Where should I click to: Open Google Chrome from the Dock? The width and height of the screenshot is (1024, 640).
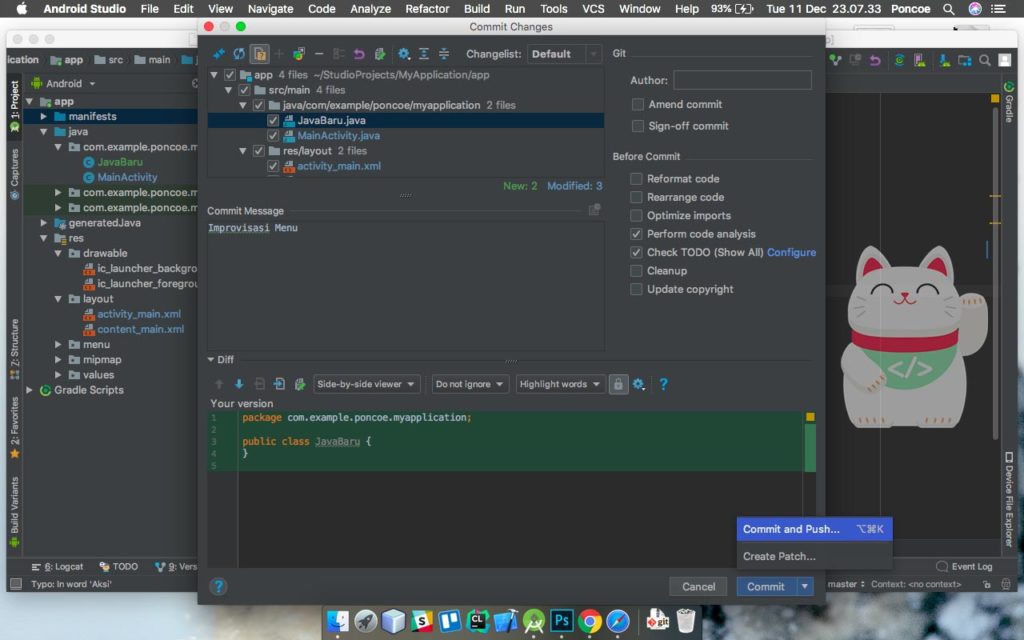(x=590, y=620)
